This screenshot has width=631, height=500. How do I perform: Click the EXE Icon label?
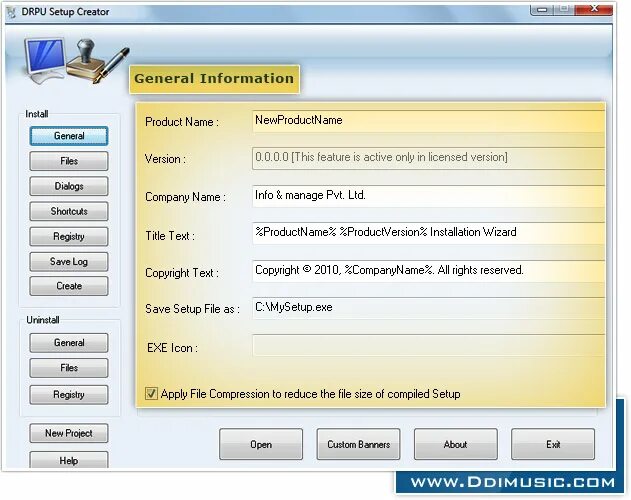(x=172, y=348)
